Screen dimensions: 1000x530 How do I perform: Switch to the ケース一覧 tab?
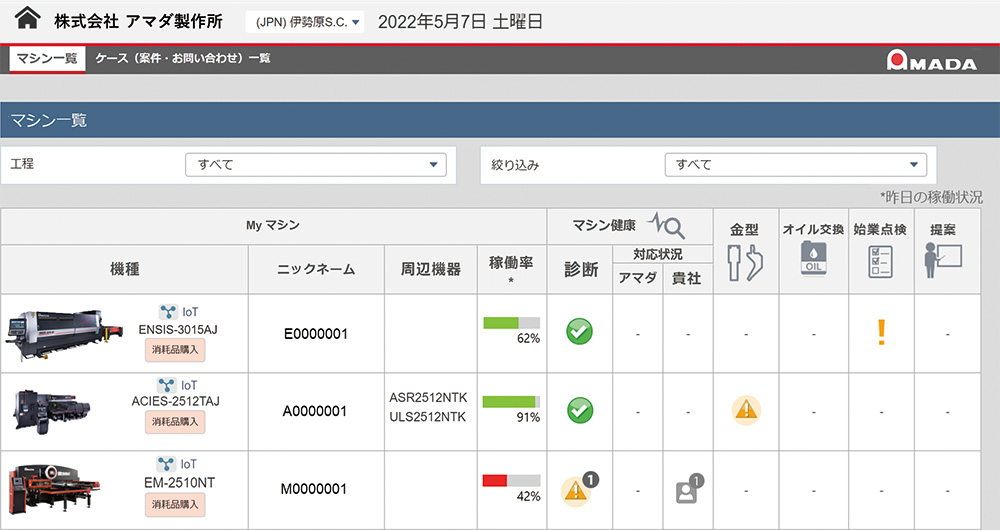(183, 59)
